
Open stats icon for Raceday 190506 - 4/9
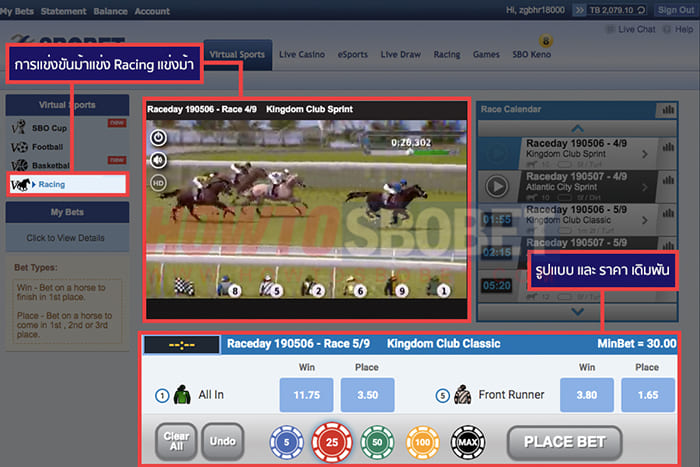668,147
